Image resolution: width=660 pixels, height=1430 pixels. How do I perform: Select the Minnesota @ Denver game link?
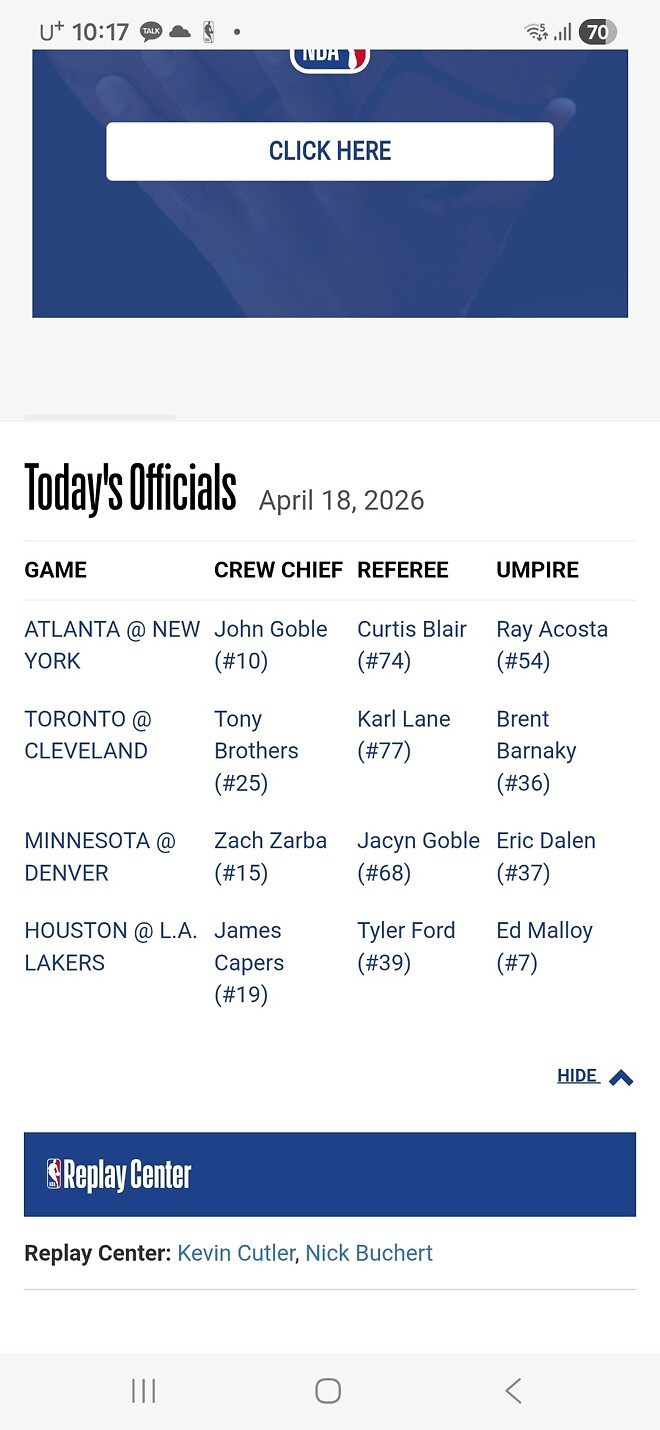(x=100, y=856)
